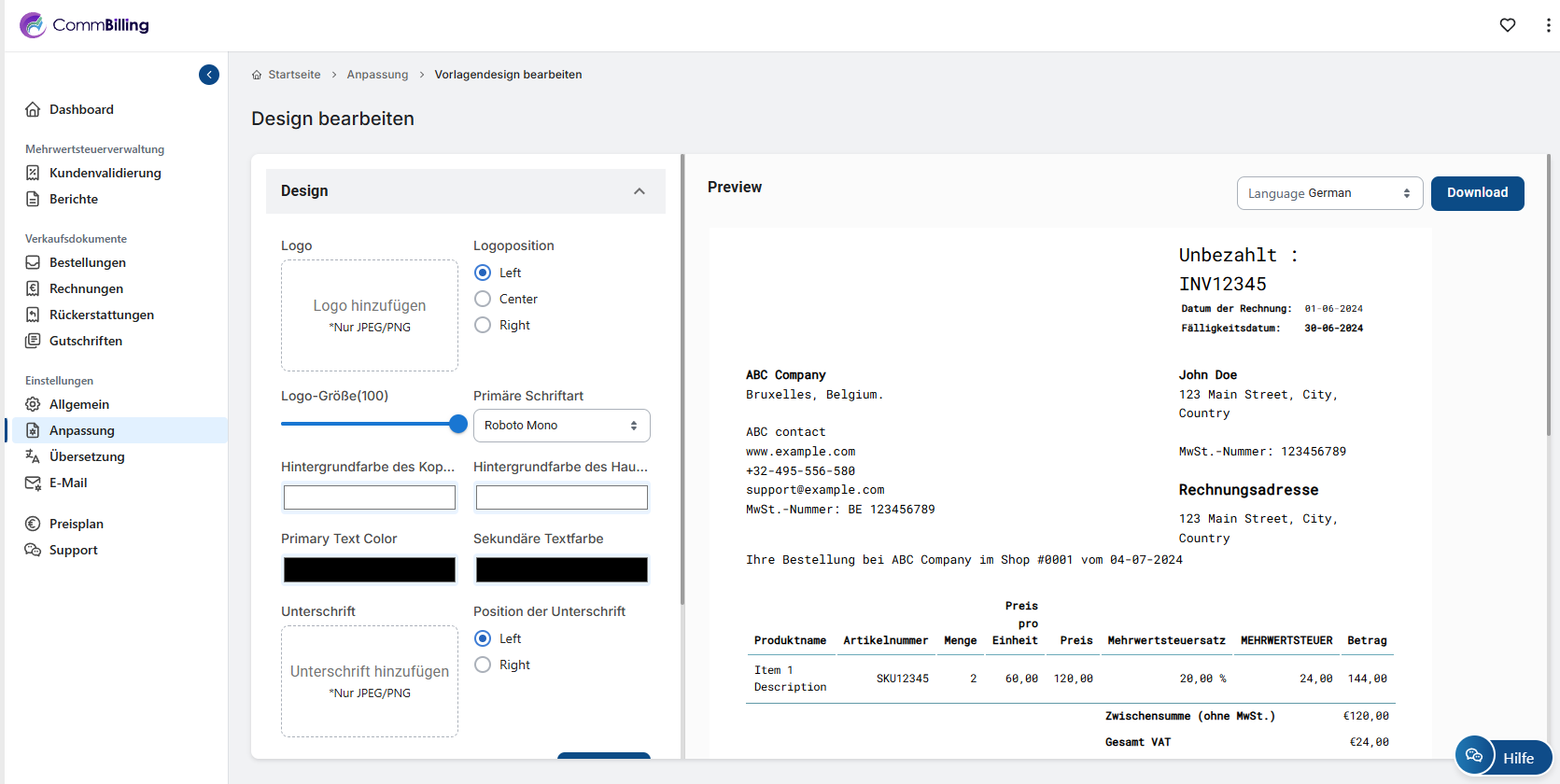
Task: Click the heart favorites icon
Action: click(x=1508, y=25)
